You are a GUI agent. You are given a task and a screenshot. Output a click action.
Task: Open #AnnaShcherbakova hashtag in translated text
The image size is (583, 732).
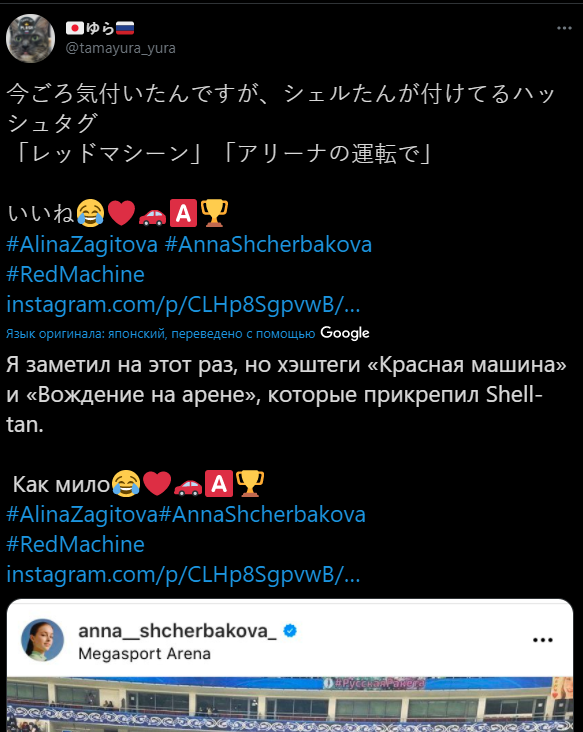pos(262,514)
